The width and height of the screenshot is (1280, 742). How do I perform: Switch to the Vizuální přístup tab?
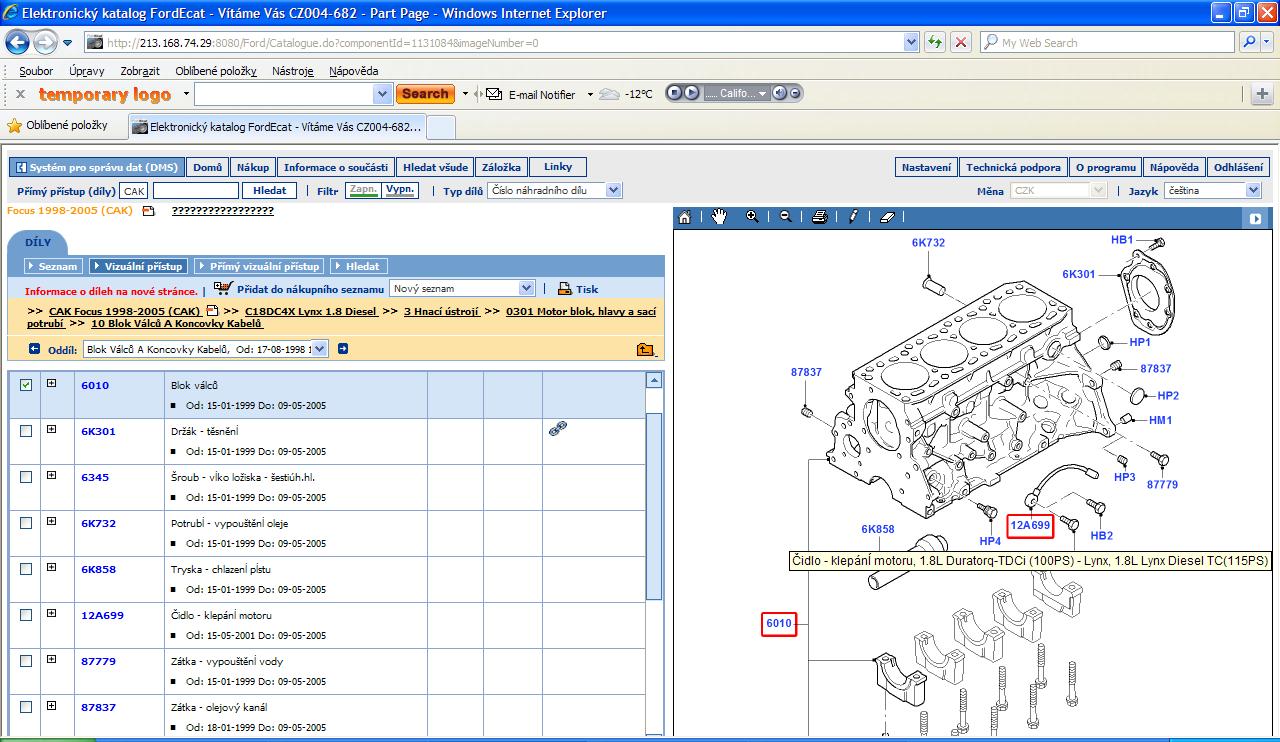138,266
